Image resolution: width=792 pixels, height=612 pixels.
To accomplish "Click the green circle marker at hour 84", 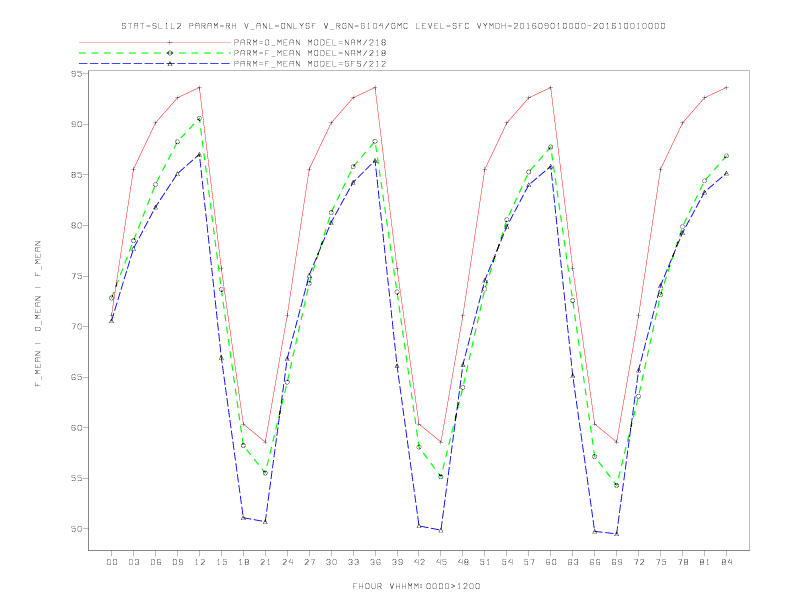I will point(726,156).
